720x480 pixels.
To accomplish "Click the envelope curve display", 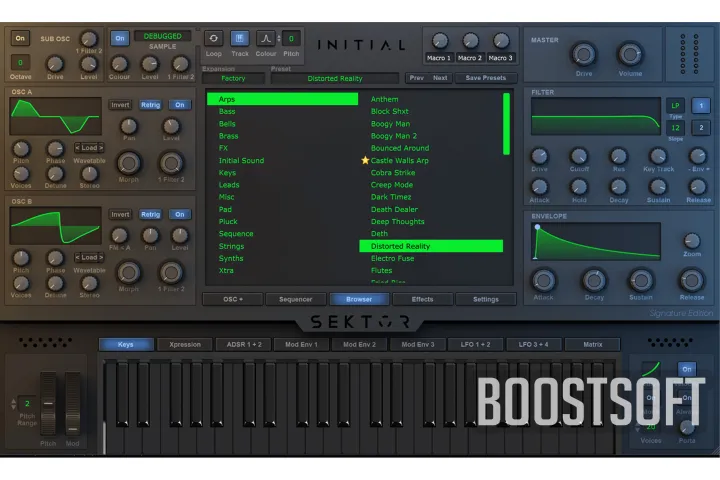I will coord(596,242).
